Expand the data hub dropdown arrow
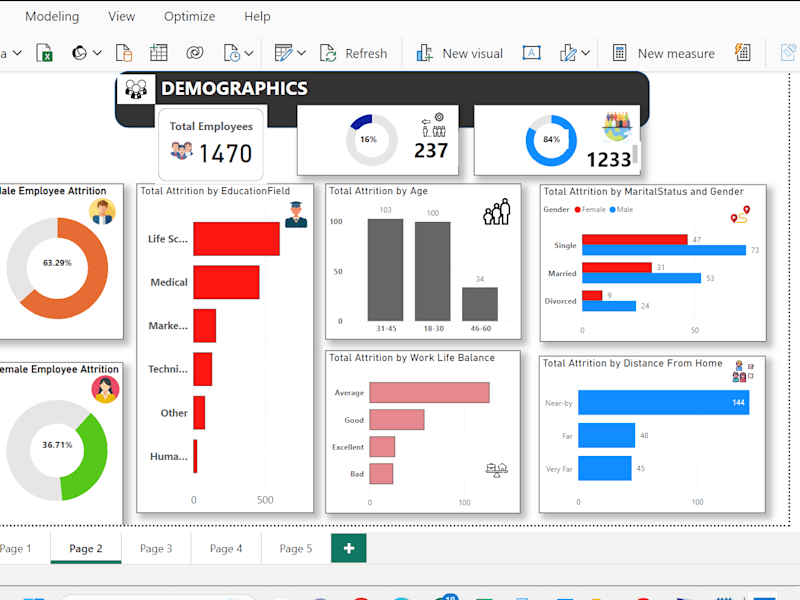Screen dimensions: 800x600 [x=97, y=53]
